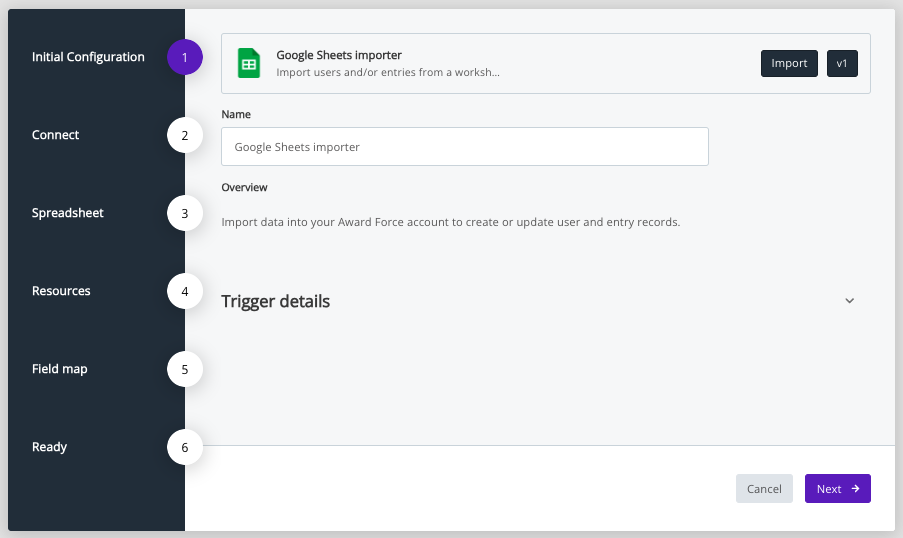The width and height of the screenshot is (903, 538).
Task: Click the Google Sheets green icon
Action: click(x=249, y=63)
